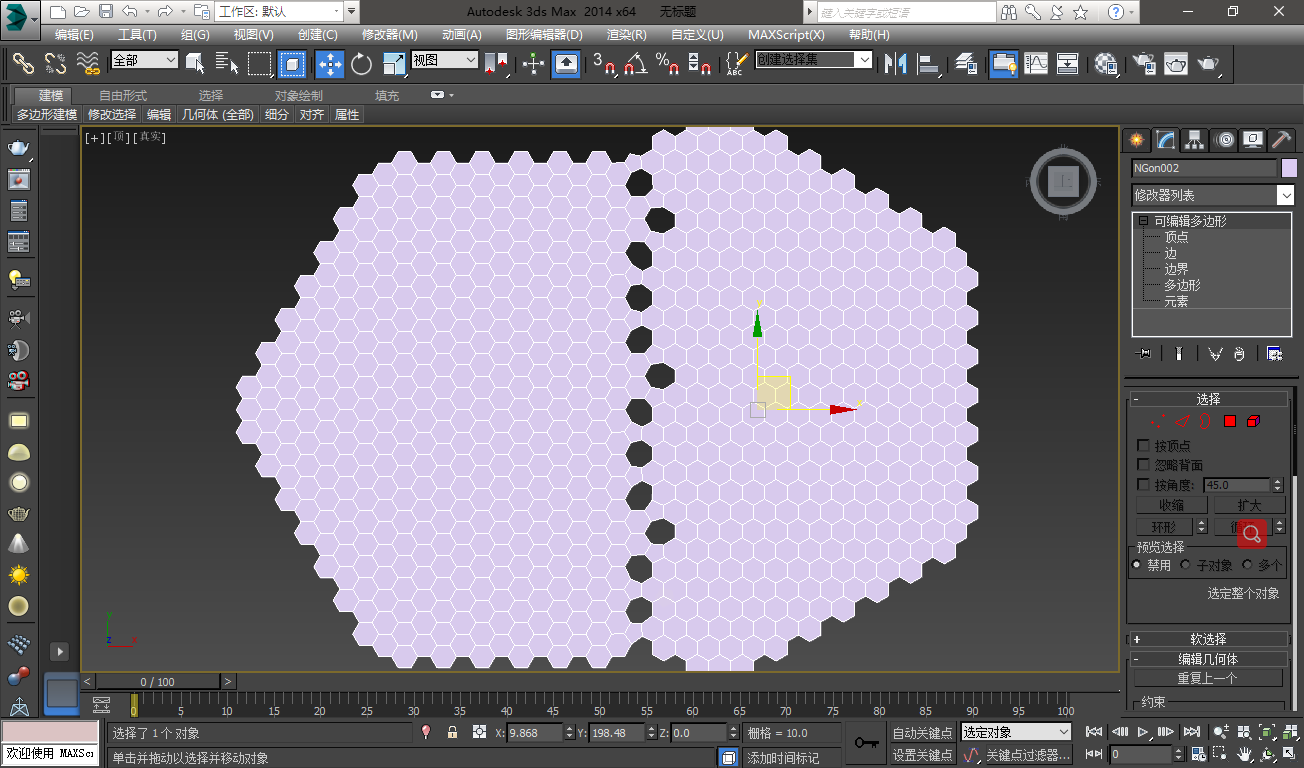
Task: Activate the Select Object tool
Action: pyautogui.click(x=195, y=63)
